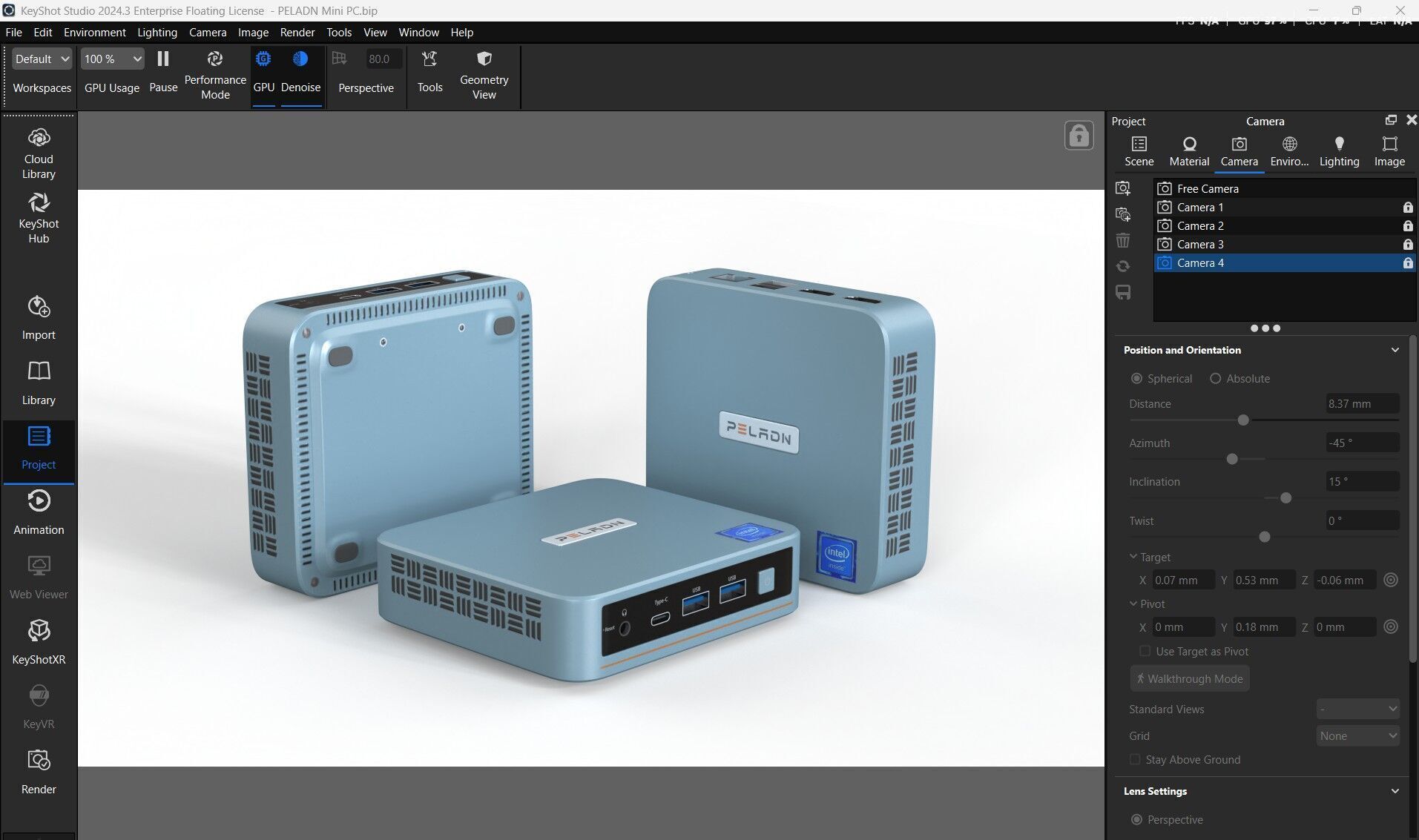Switch to the Lighting tab in Project panel
Viewport: 1419px width, 840px height.
point(1339,151)
